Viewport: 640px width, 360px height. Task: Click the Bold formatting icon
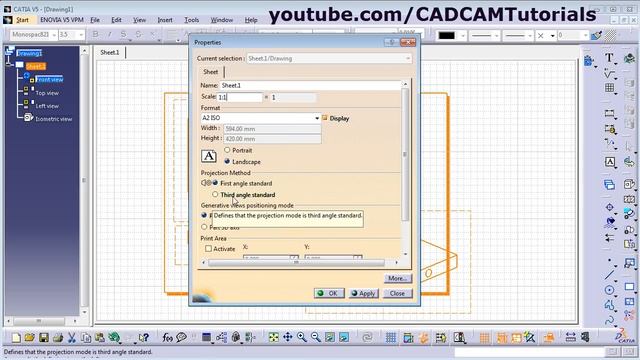(x=95, y=35)
